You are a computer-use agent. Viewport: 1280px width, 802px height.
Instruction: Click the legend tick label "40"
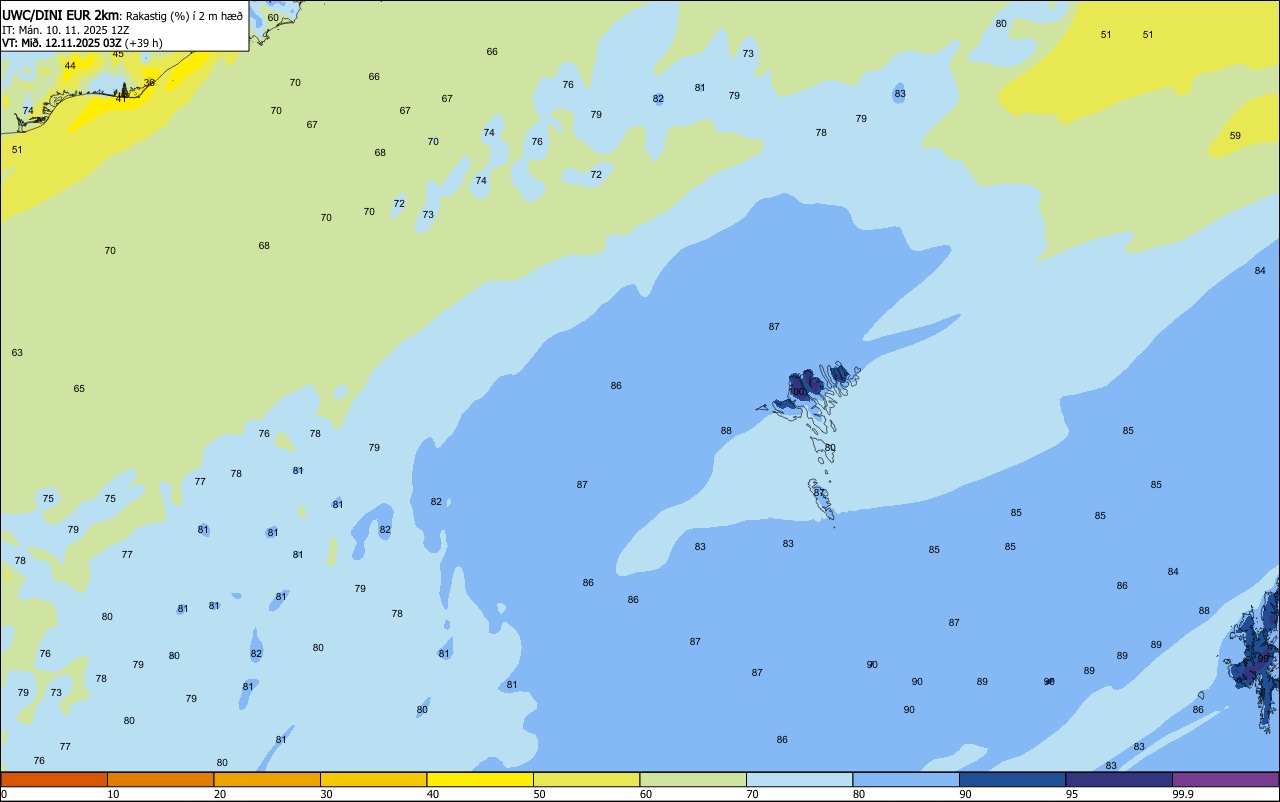(x=433, y=794)
